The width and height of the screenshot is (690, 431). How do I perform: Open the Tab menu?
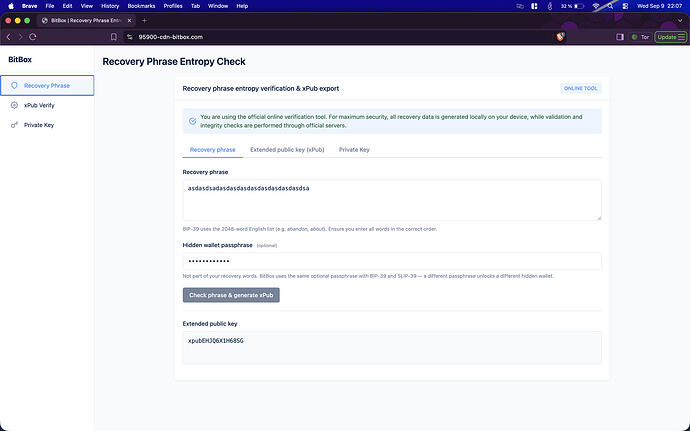[195, 6]
